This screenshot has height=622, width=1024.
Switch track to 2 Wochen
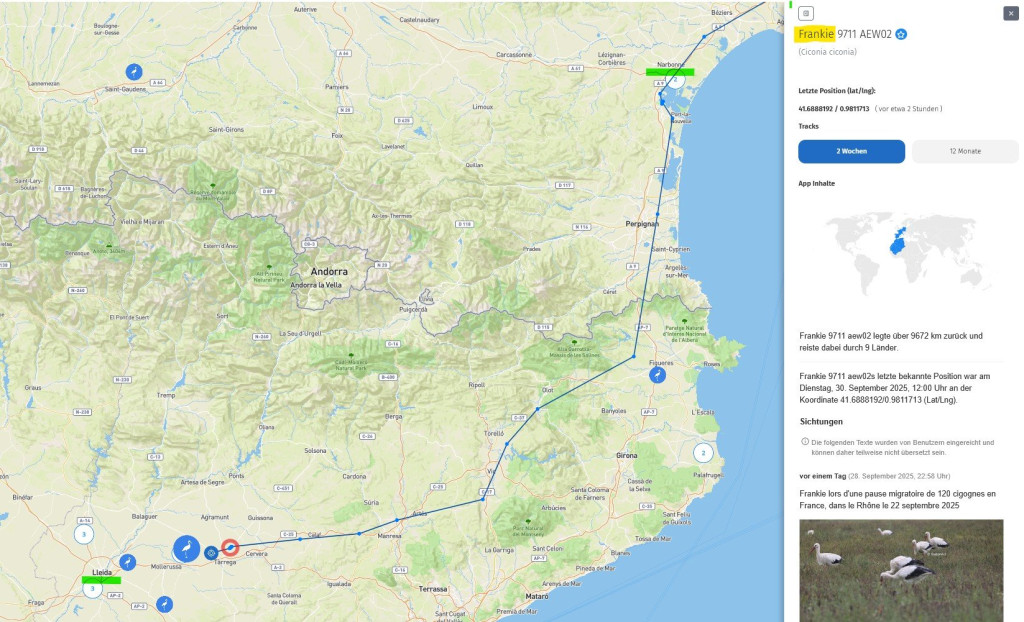coord(851,151)
